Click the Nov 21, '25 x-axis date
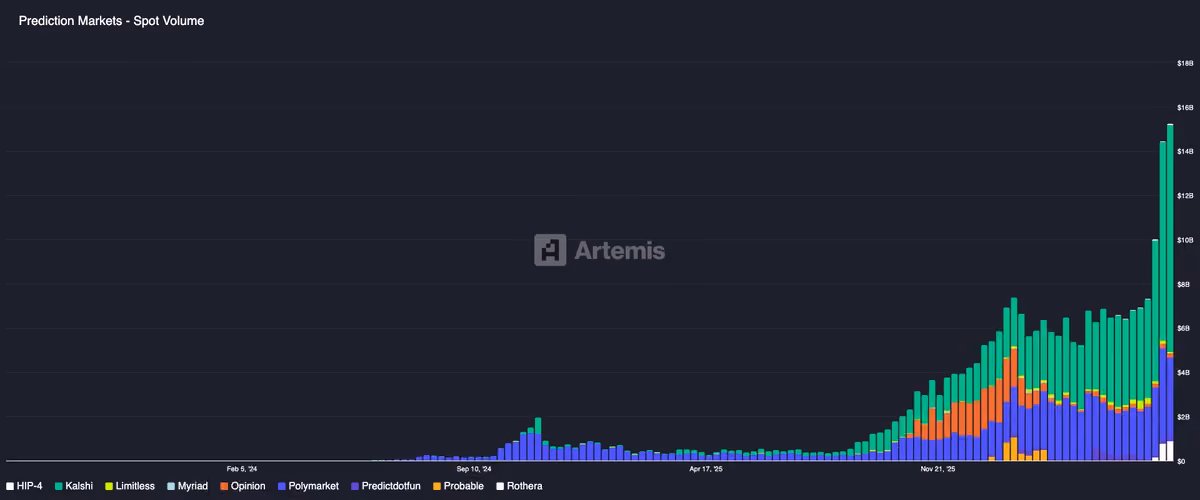Viewport: 1200px width, 500px height. (938, 468)
